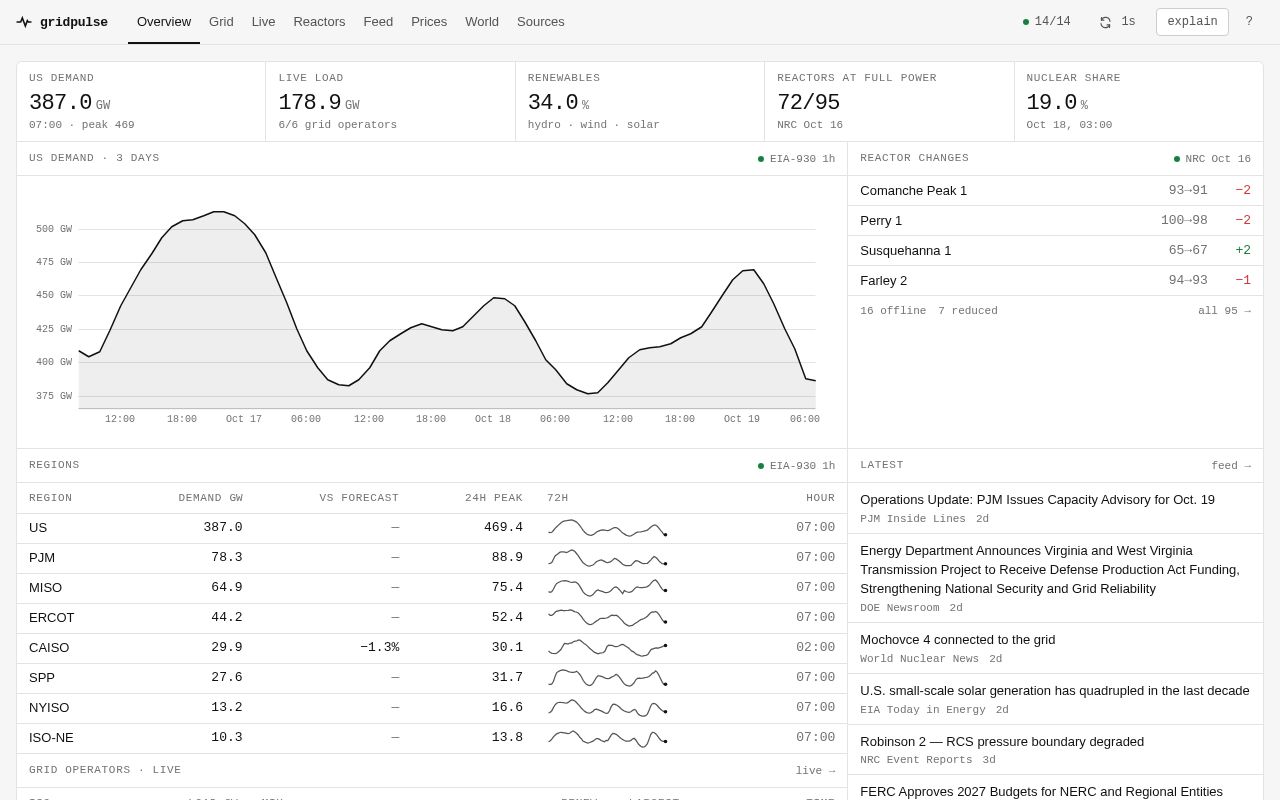Open the Robinson 2 RCS pressure boundary report
The image size is (1280, 800).
point(1055,750)
